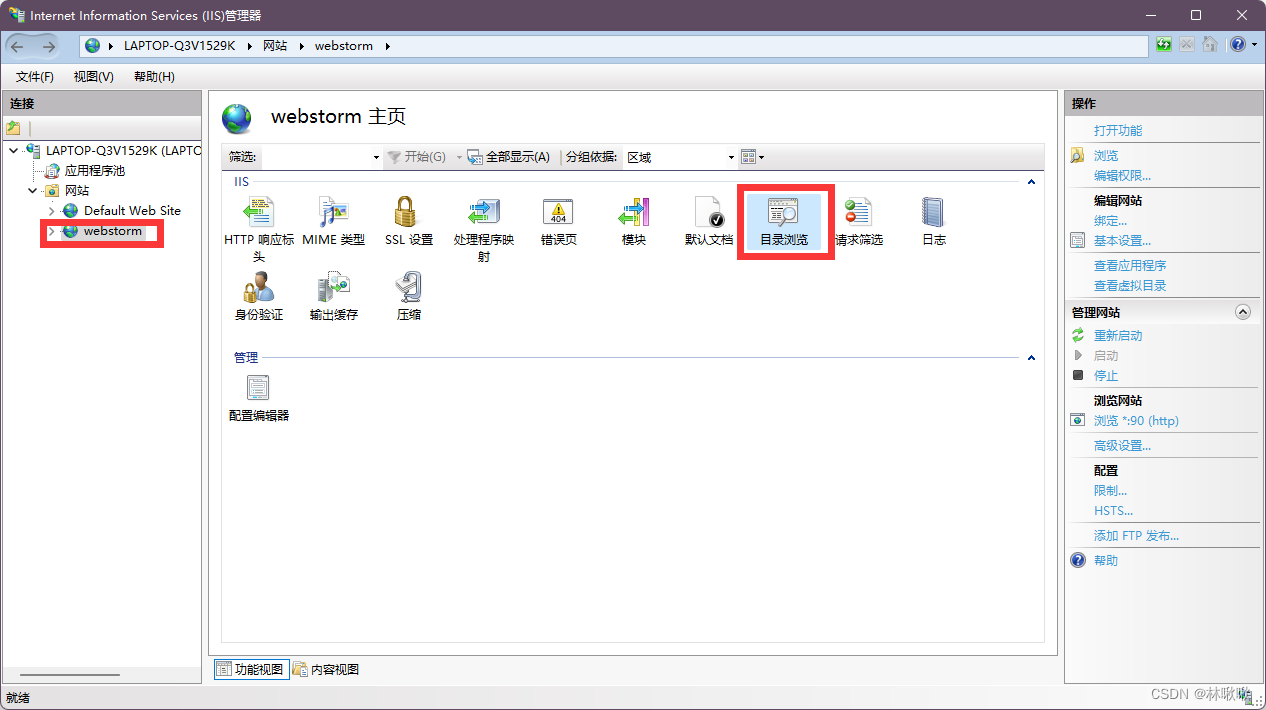The width and height of the screenshot is (1266, 710).
Task: Click the 基本设置... link
Action: click(1122, 241)
